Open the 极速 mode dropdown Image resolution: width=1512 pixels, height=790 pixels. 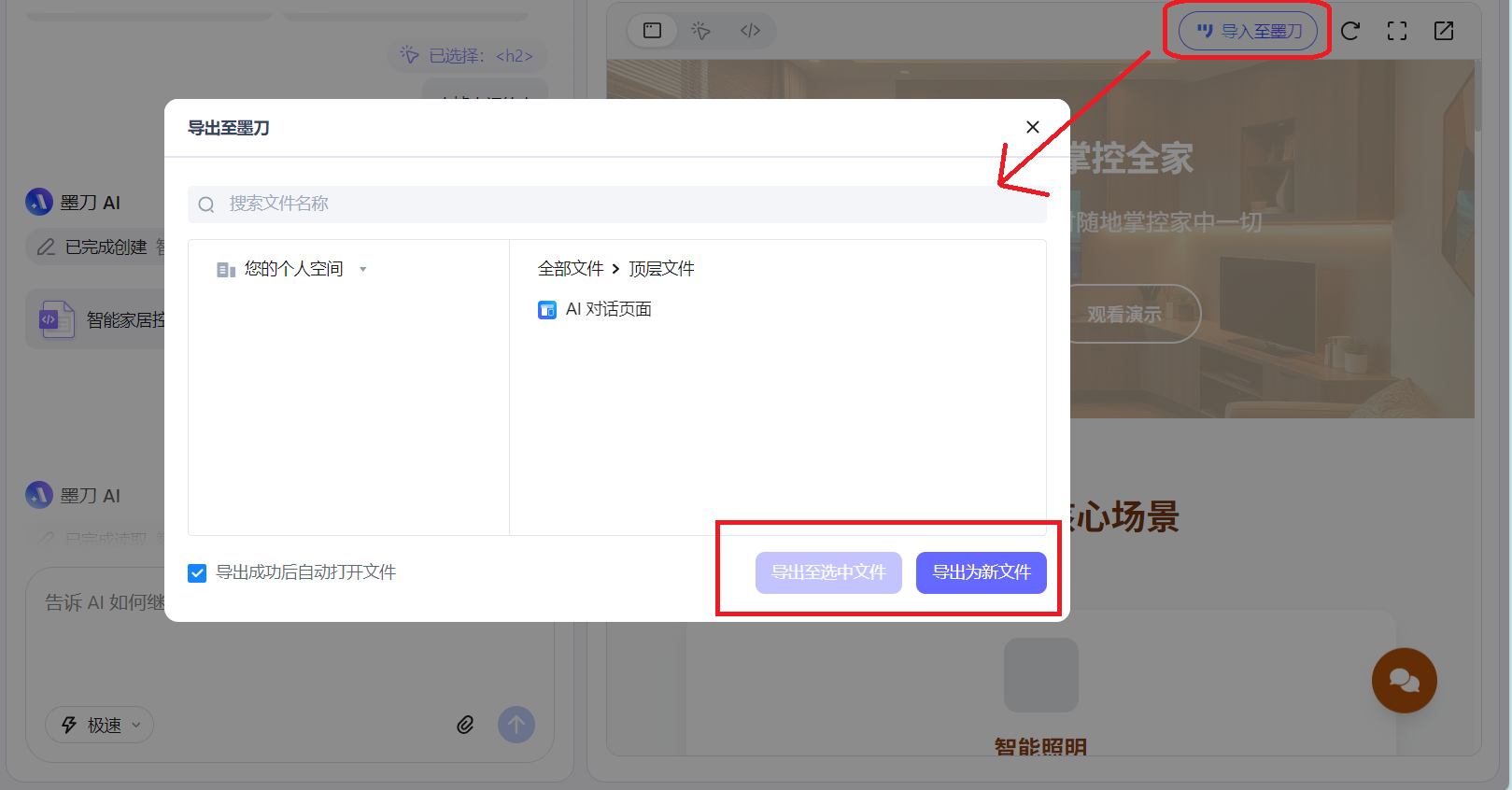pyautogui.click(x=100, y=725)
